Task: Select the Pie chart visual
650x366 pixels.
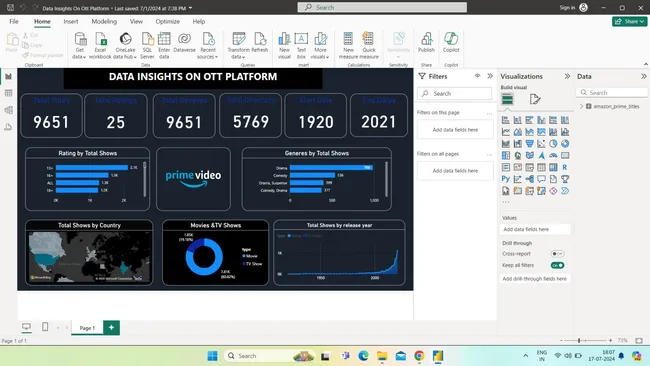Action: (553, 144)
